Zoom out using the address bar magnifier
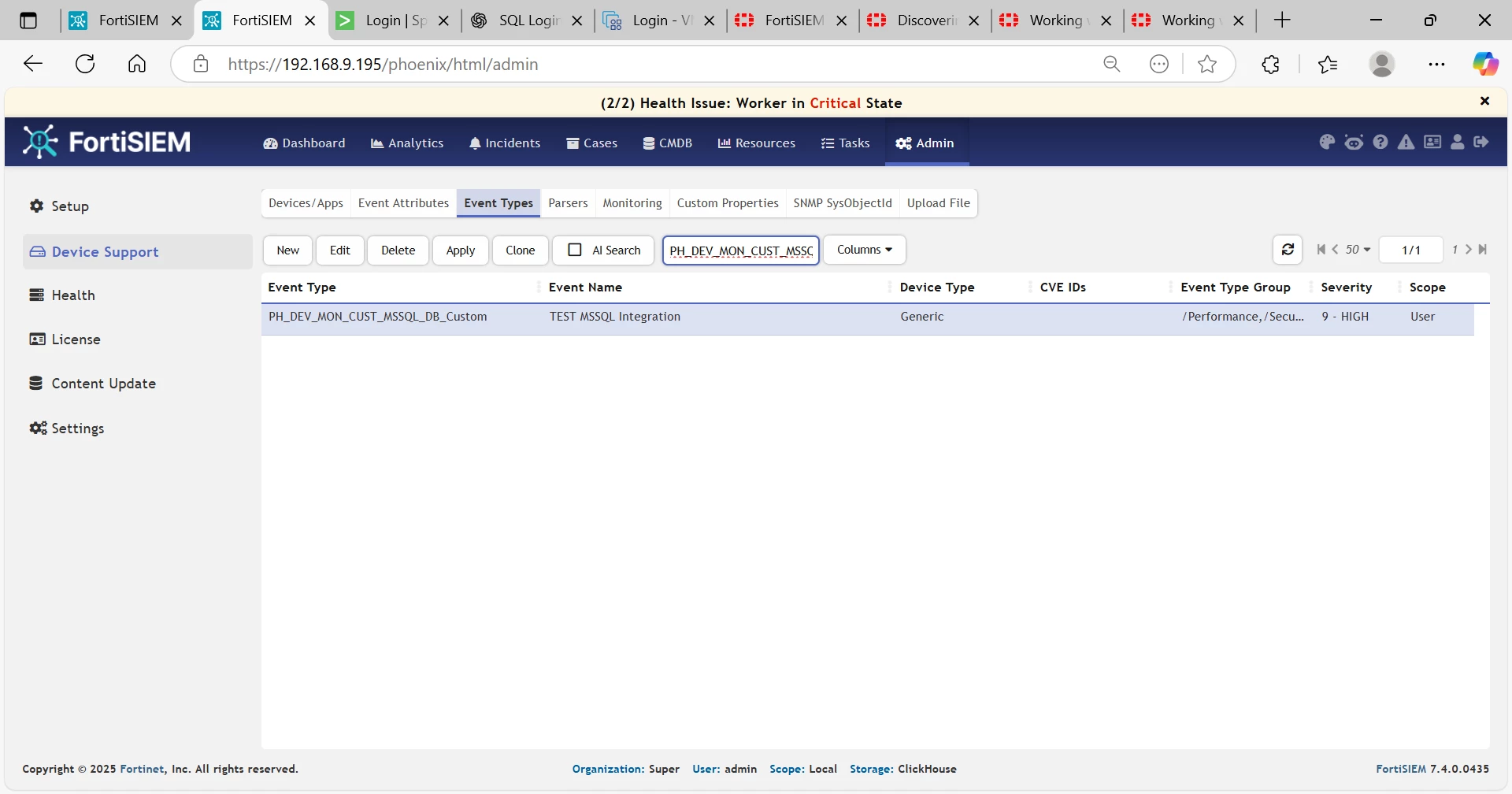This screenshot has height=794, width=1512. 1112,64
